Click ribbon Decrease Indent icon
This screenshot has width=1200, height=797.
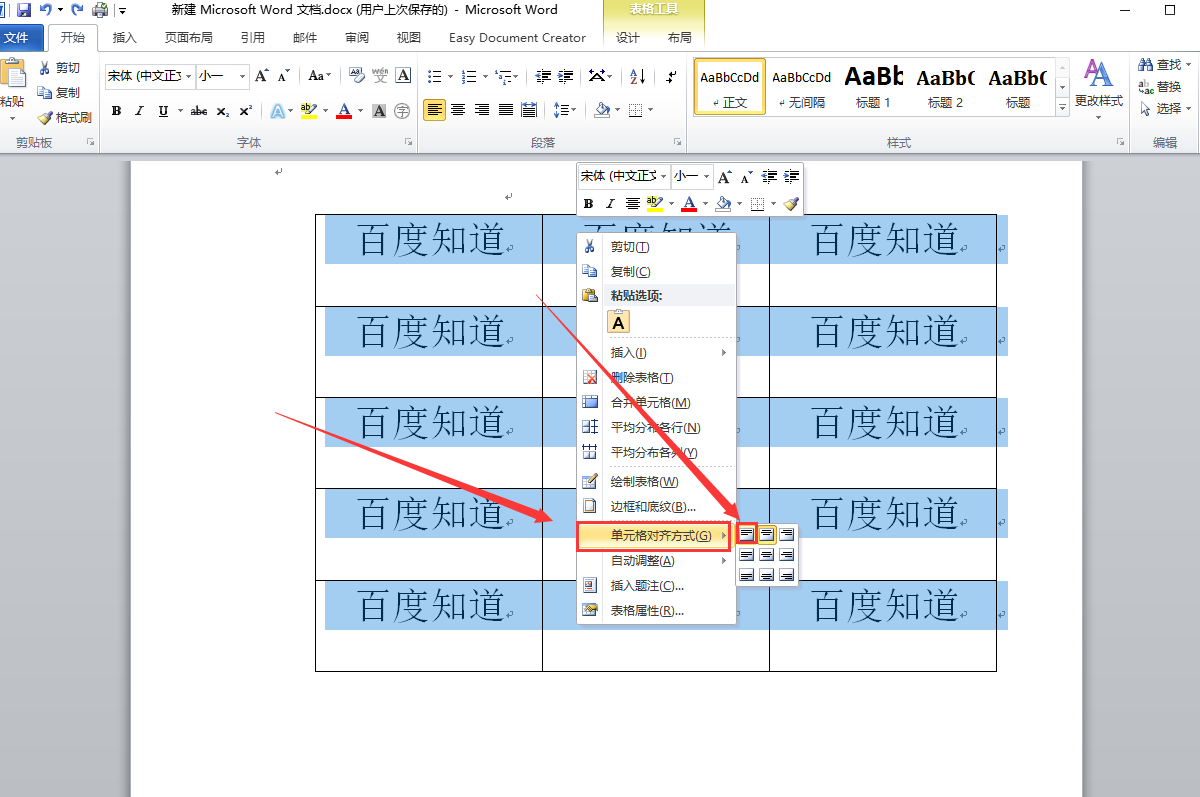click(x=543, y=76)
